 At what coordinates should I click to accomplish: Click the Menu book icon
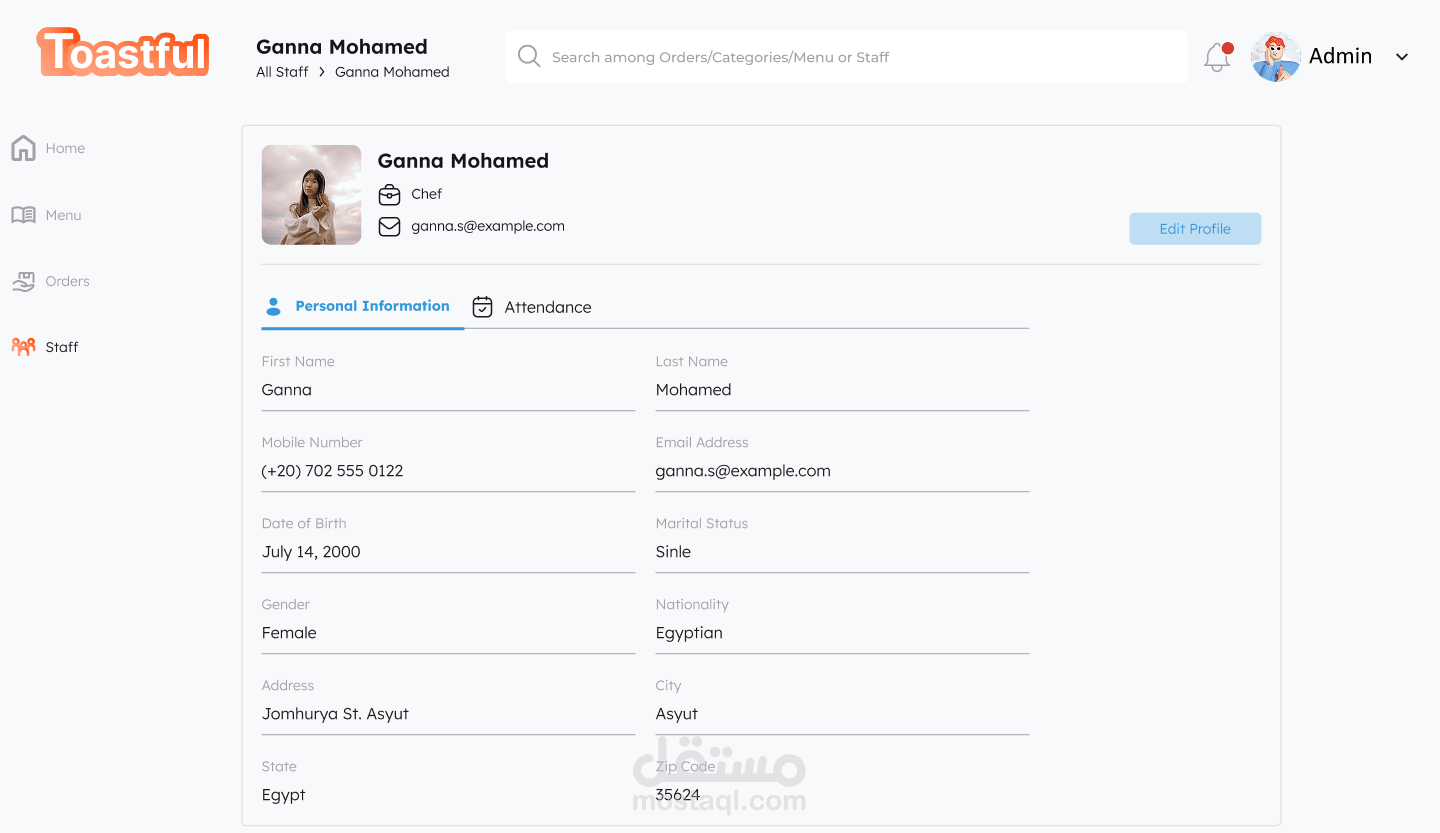point(23,215)
